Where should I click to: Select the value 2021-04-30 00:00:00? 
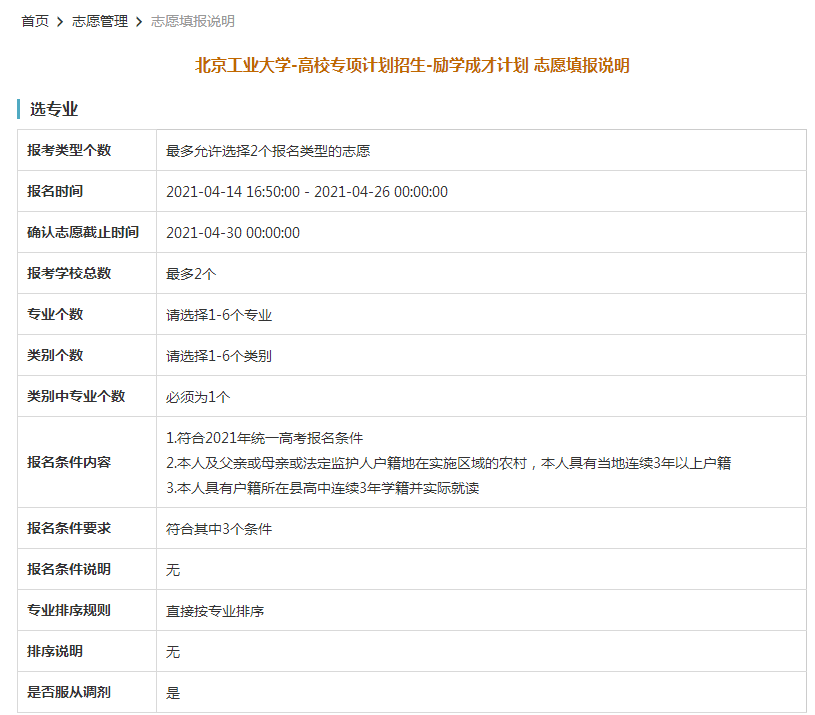233,233
